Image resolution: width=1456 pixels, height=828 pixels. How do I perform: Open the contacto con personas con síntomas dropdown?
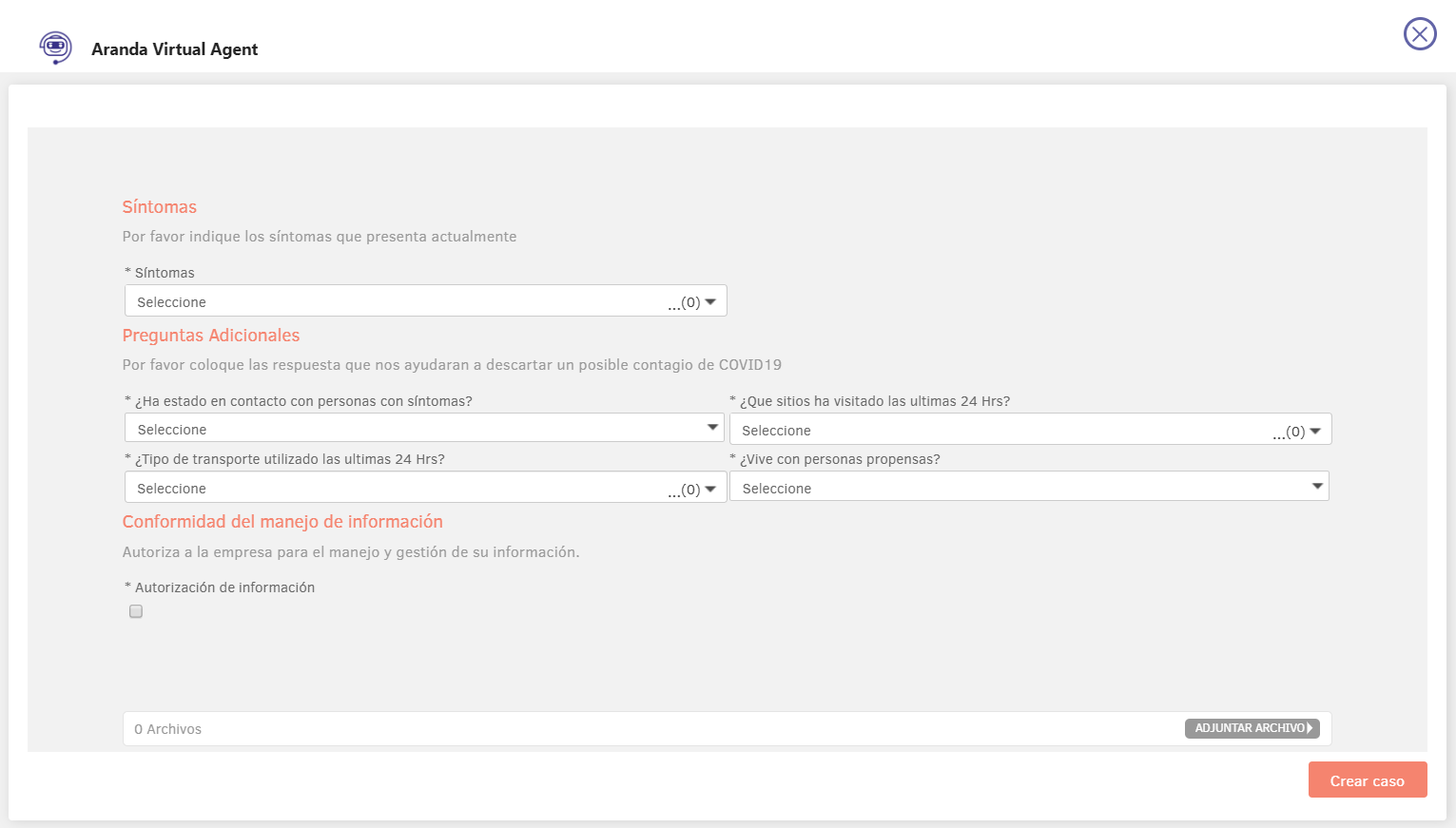click(424, 428)
